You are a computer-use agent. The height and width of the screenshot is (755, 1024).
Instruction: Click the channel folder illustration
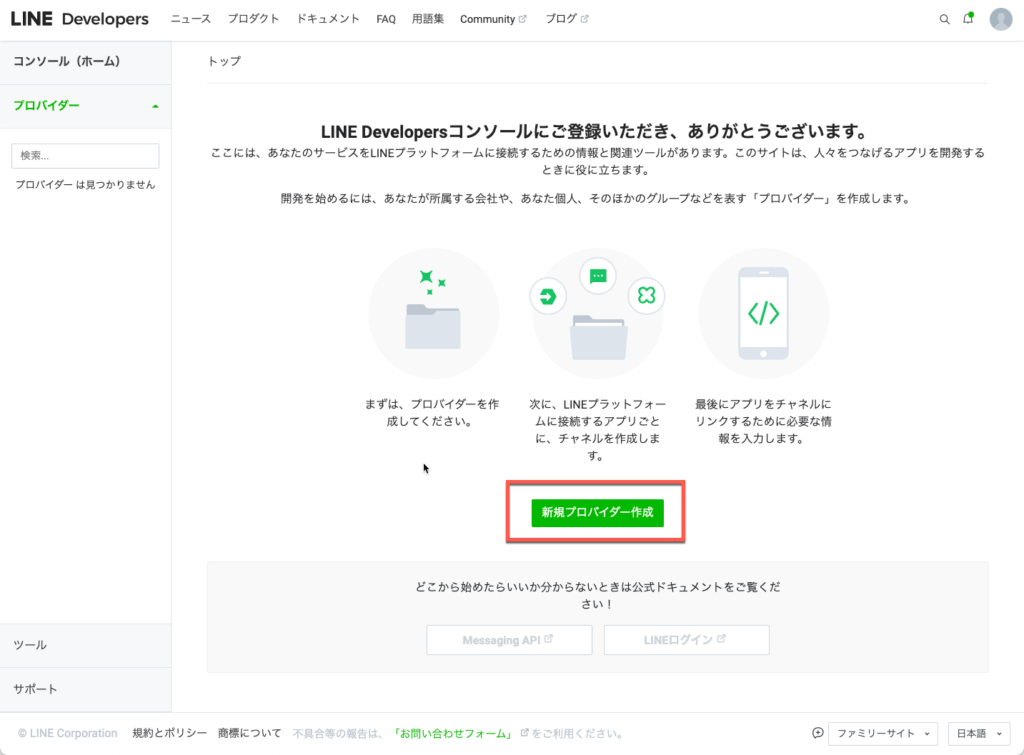click(x=598, y=313)
